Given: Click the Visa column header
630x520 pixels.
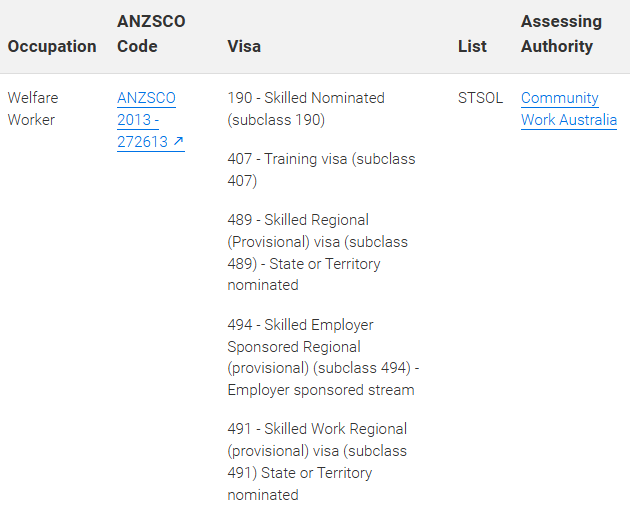Looking at the screenshot, I should click(244, 46).
